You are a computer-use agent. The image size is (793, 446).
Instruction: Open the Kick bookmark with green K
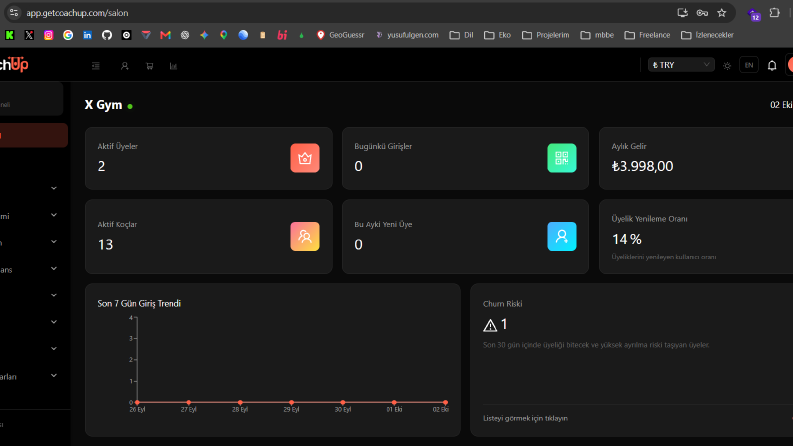(x=10, y=35)
